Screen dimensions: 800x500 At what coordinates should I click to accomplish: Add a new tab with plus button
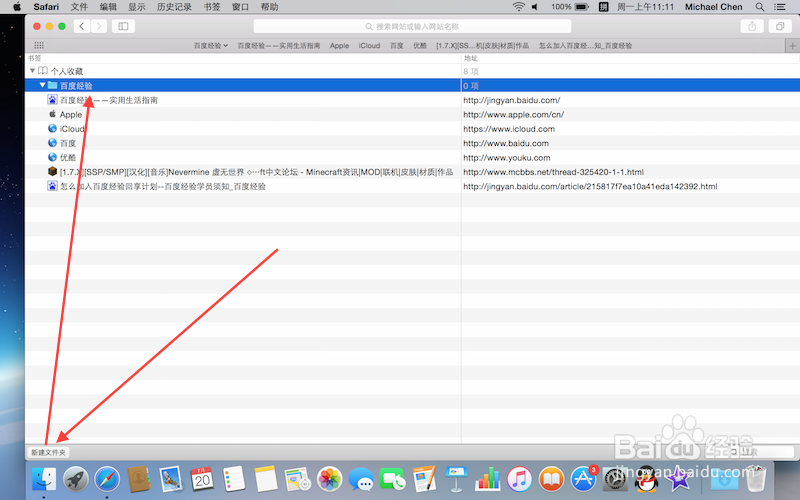coord(792,45)
